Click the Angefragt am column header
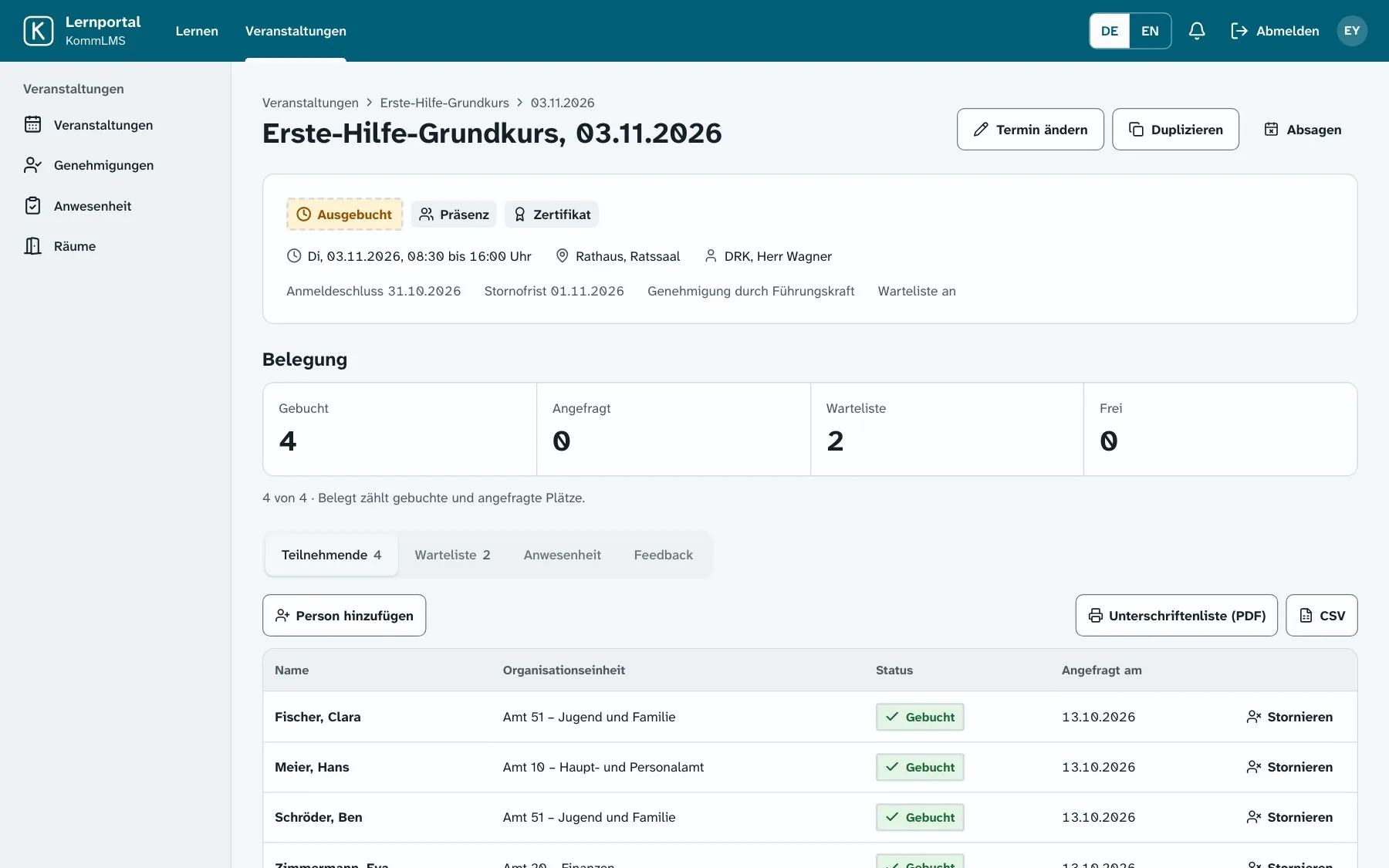 1102,670
